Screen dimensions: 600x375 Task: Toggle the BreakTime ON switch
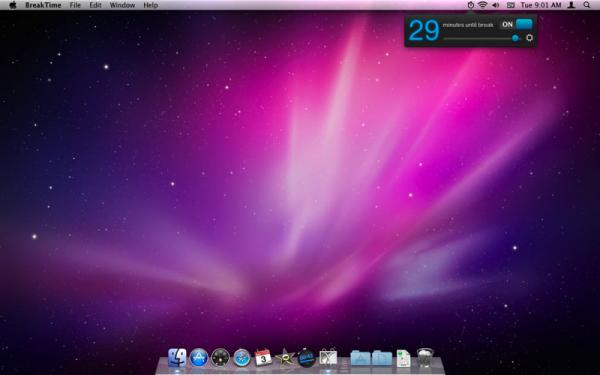(x=516, y=24)
